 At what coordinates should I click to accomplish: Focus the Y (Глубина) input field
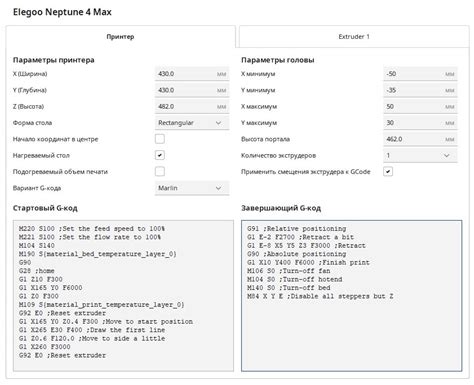tap(192, 90)
